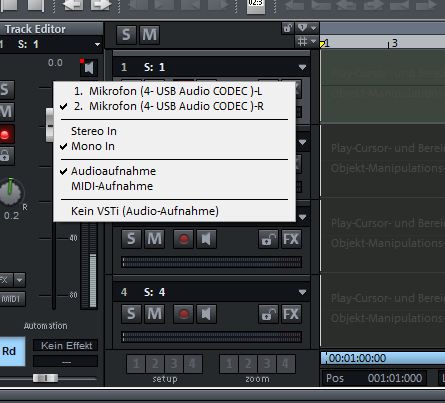Viewport: 445px width, 403px height.
Task: Click the FX button on track 4
Action: click(x=291, y=314)
